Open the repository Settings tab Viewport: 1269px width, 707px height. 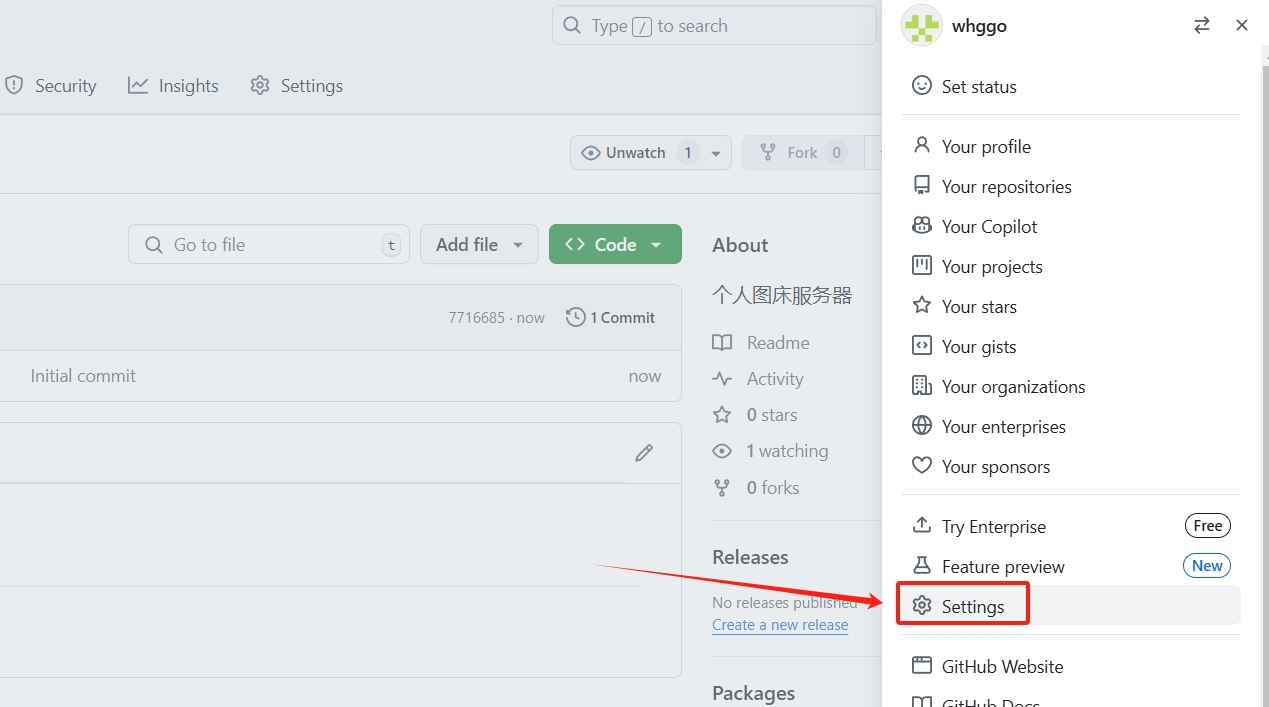tap(296, 86)
